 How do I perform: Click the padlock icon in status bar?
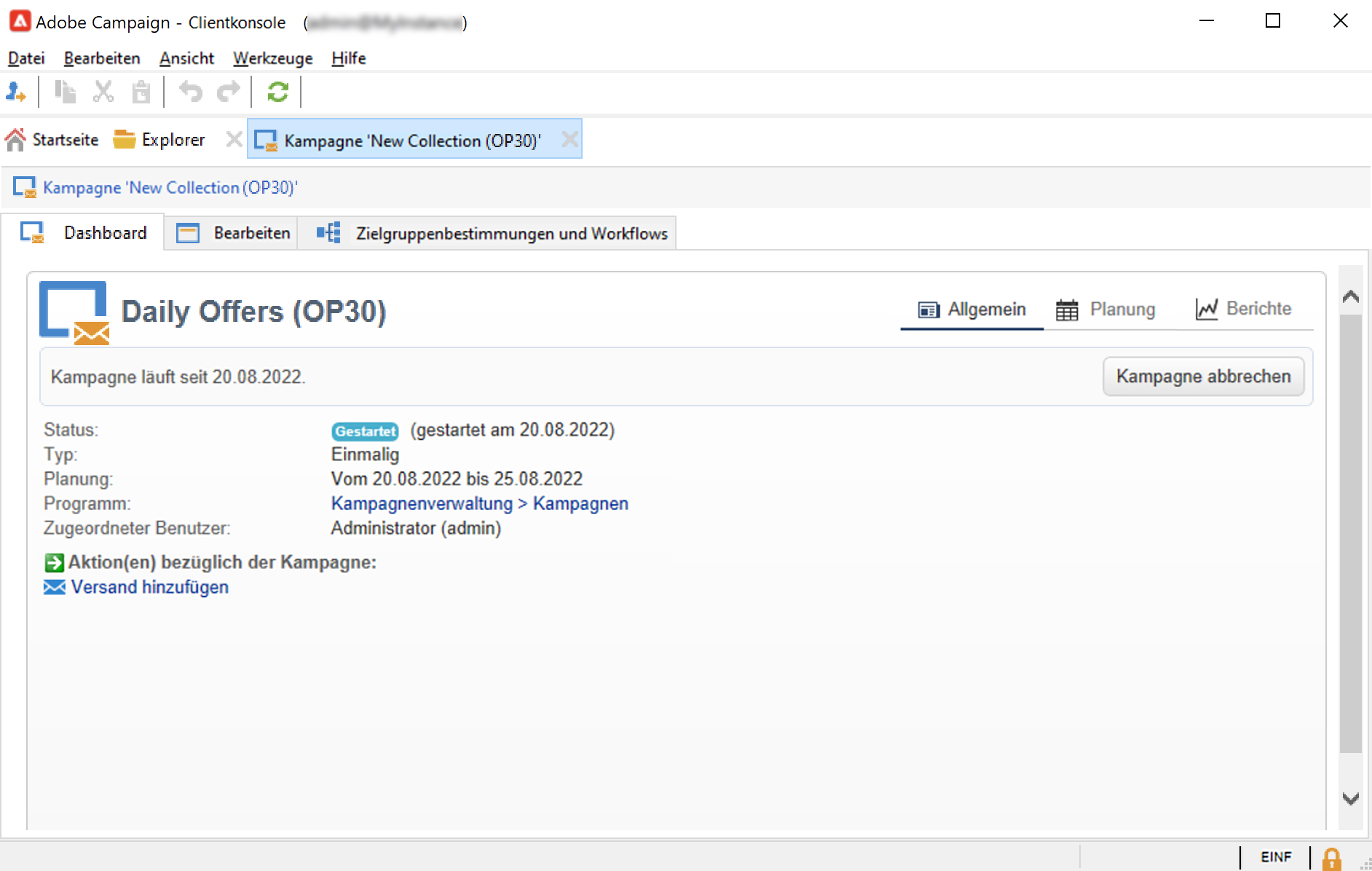[1332, 858]
